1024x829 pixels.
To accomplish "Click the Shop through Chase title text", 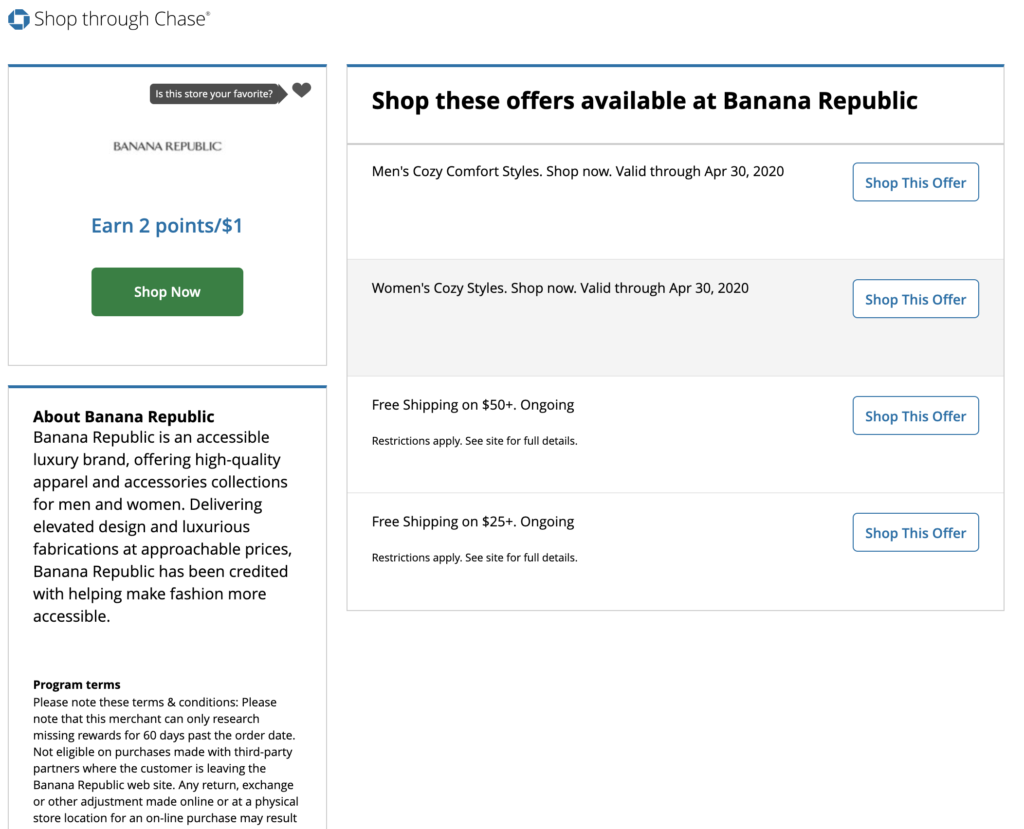I will pos(121,19).
